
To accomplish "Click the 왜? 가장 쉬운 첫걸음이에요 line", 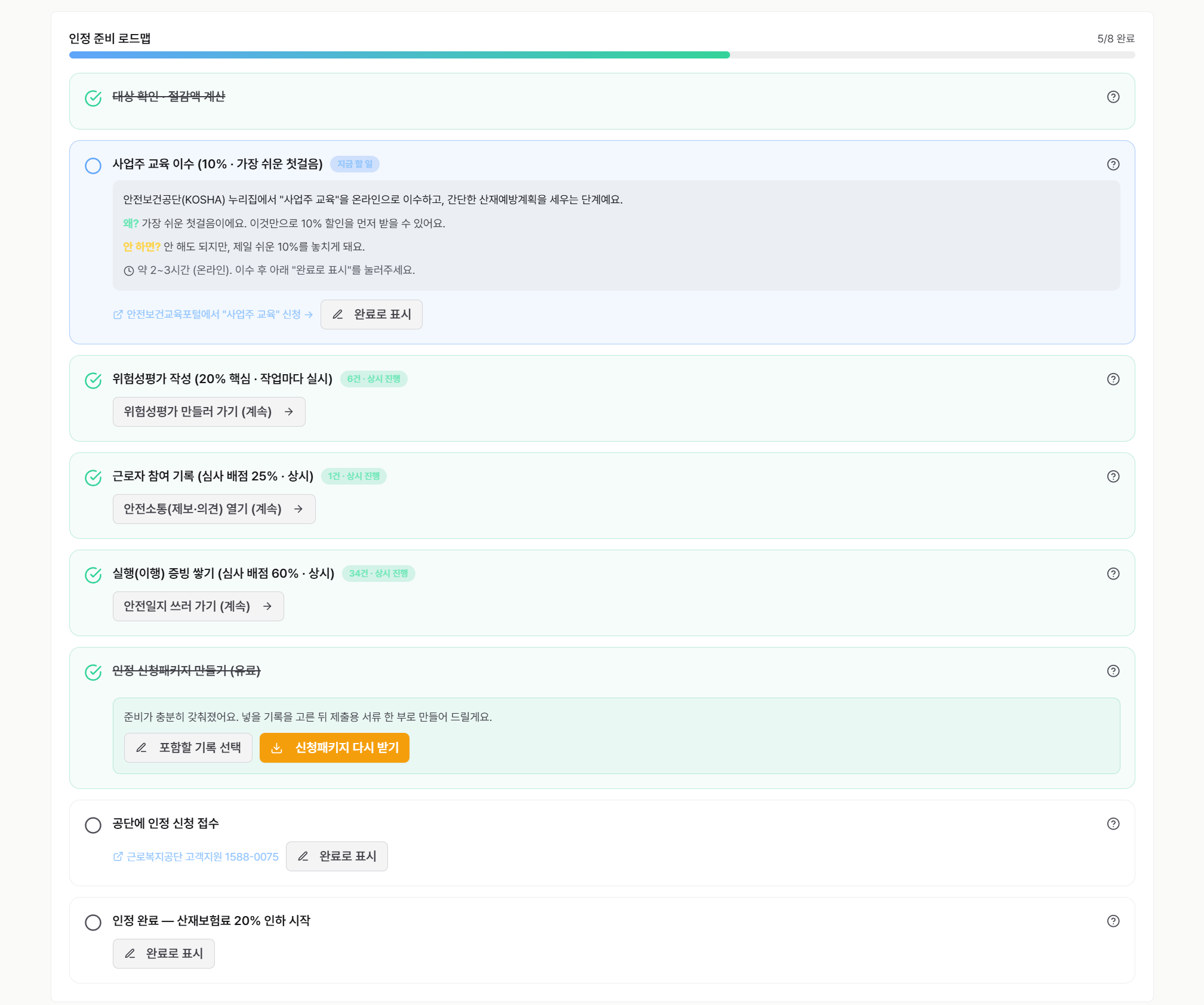I will tap(284, 223).
